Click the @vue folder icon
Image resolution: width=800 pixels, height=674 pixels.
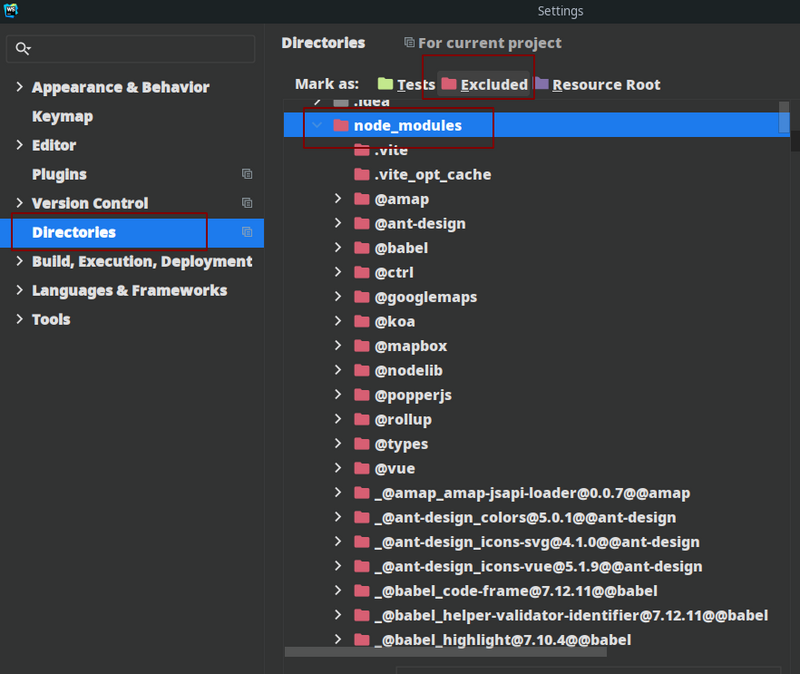click(362, 468)
